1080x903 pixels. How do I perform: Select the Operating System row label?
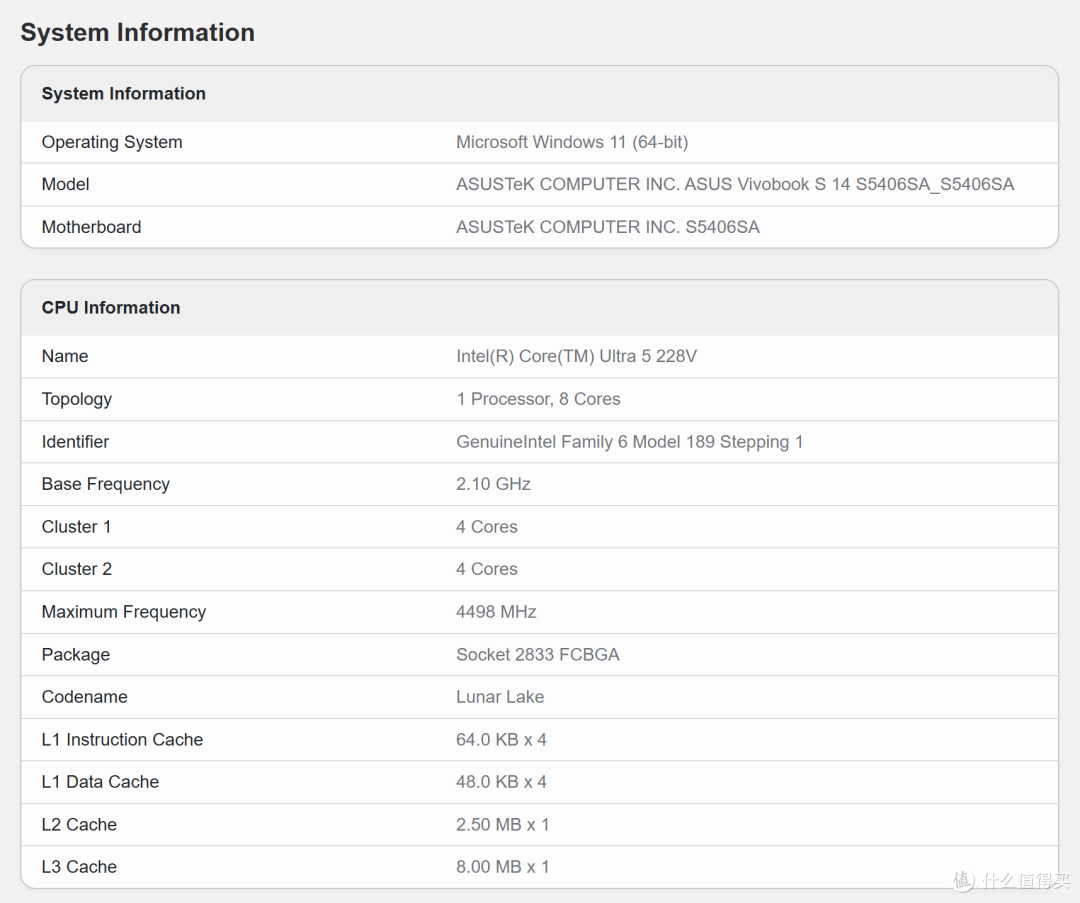tap(112, 142)
